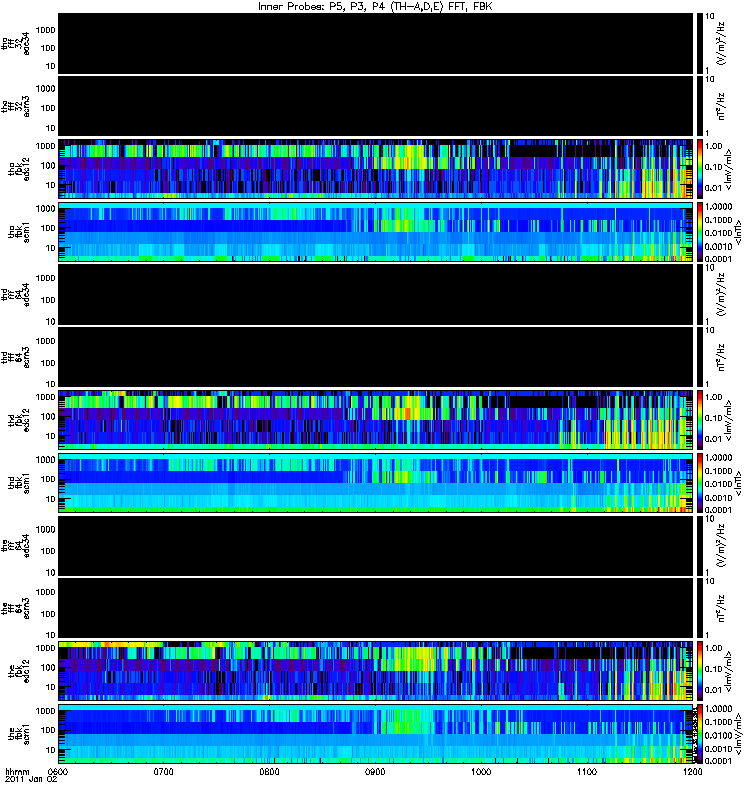Image resolution: width=750 pixels, height=800 pixels.
Task: Select the 0900 time axis label
Action: 375,771
